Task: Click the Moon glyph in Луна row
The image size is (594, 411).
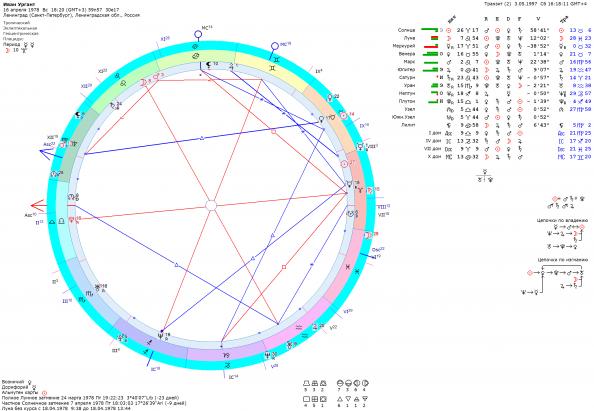Action: coord(449,38)
